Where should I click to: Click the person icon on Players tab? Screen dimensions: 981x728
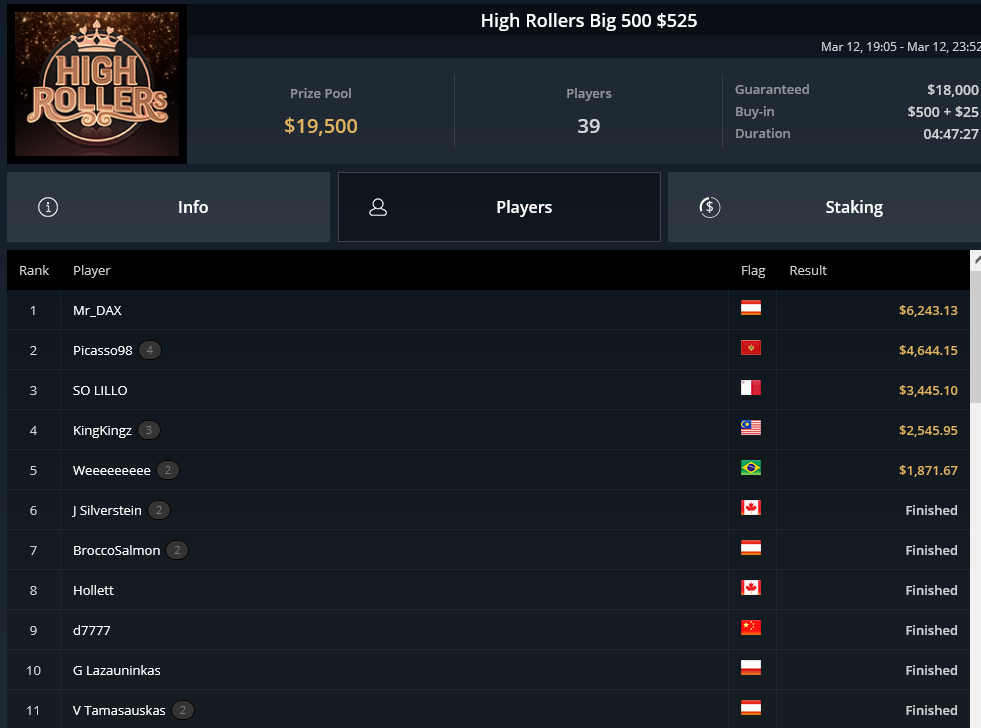[378, 207]
